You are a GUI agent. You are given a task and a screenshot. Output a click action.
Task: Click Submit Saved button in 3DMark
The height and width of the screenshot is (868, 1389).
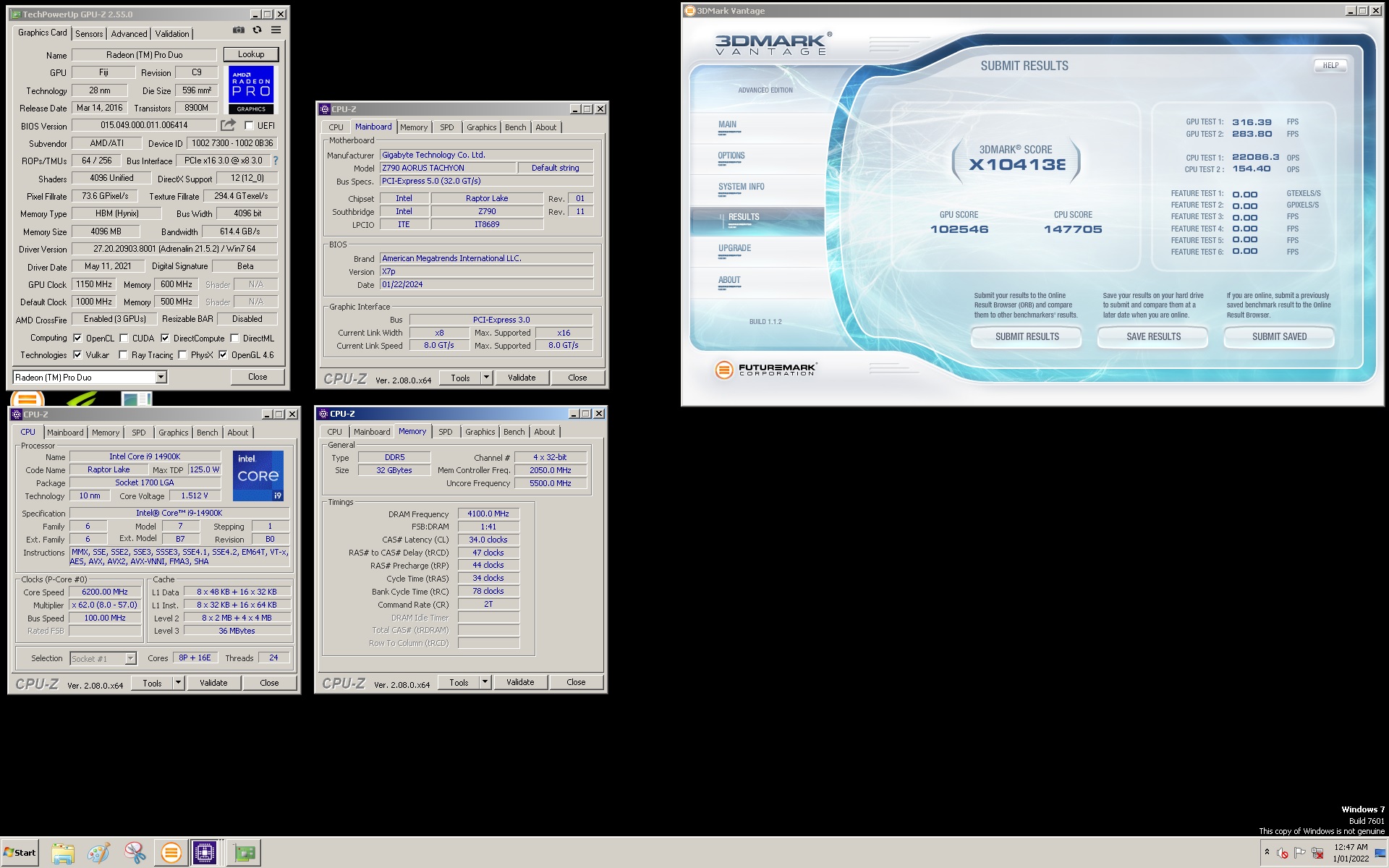(1279, 337)
